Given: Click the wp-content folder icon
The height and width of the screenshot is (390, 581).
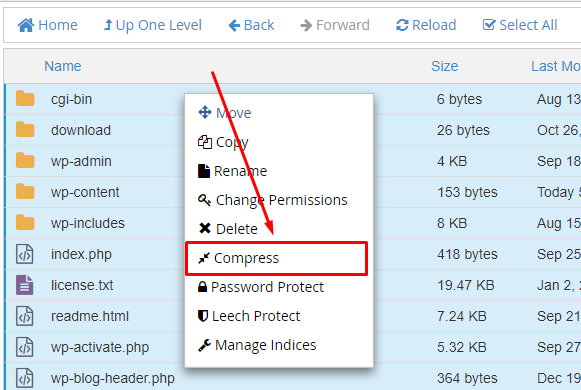Looking at the screenshot, I should pyautogui.click(x=25, y=192).
